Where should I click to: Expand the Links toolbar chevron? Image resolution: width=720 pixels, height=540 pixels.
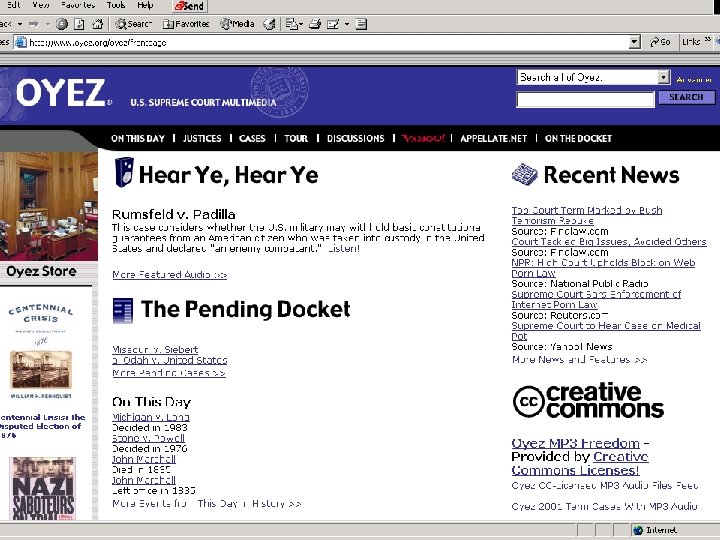click(x=708, y=40)
